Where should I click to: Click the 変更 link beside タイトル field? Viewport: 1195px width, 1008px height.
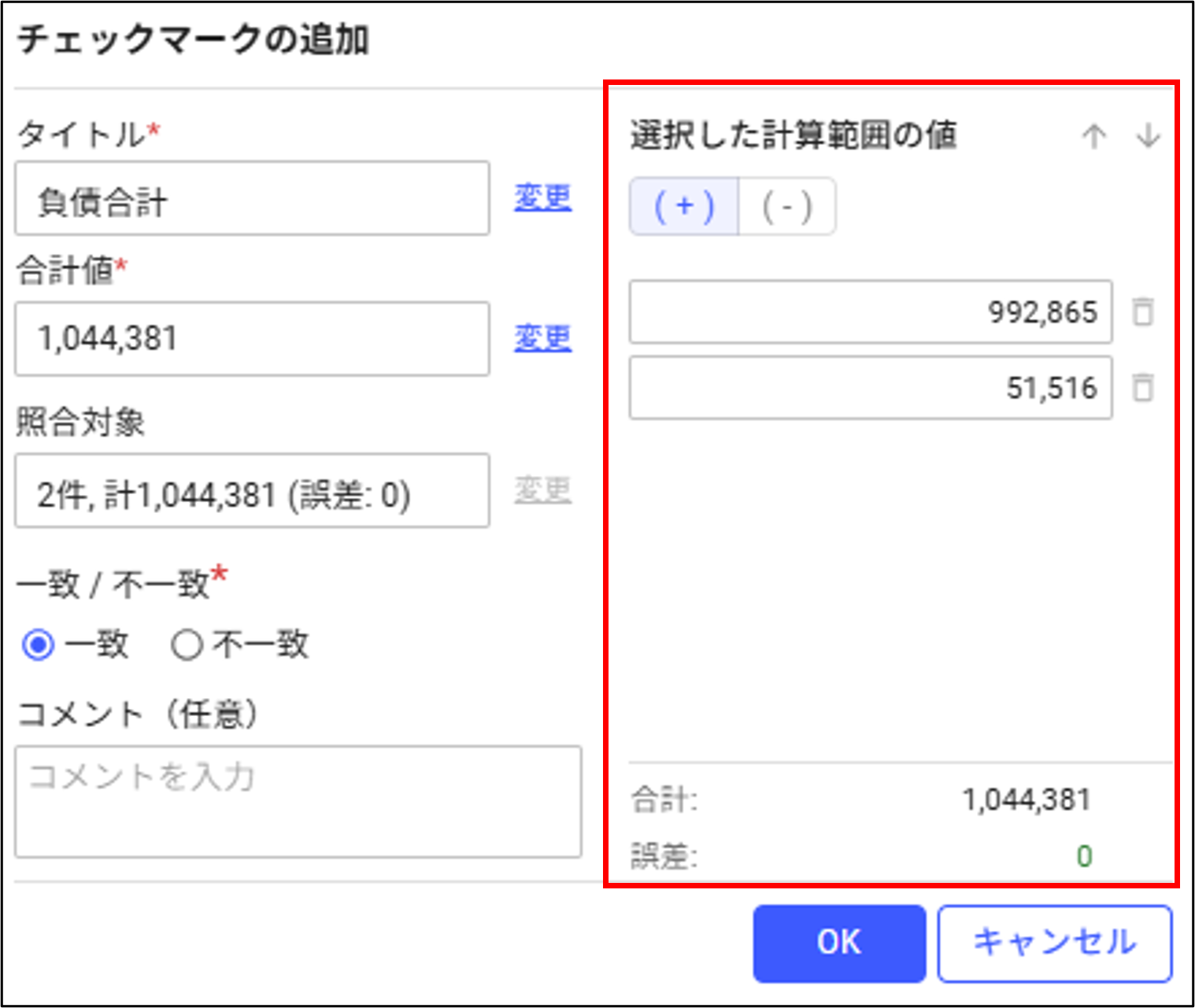coord(542,197)
